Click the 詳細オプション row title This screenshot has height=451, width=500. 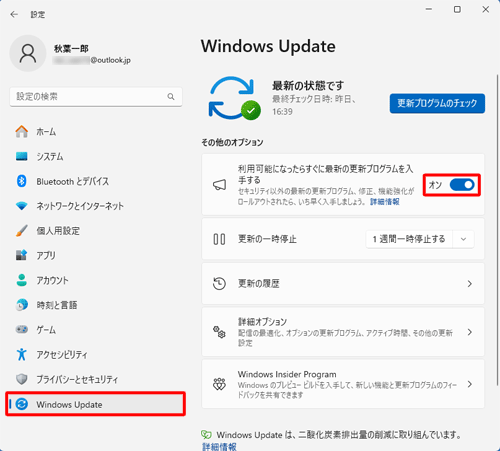pos(262,322)
